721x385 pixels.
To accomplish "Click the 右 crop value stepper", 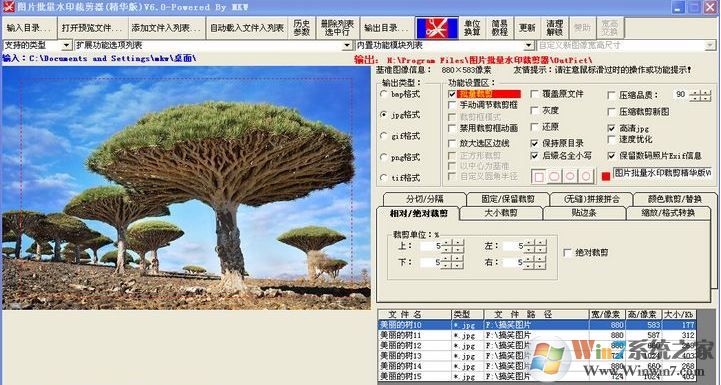I will [536, 263].
